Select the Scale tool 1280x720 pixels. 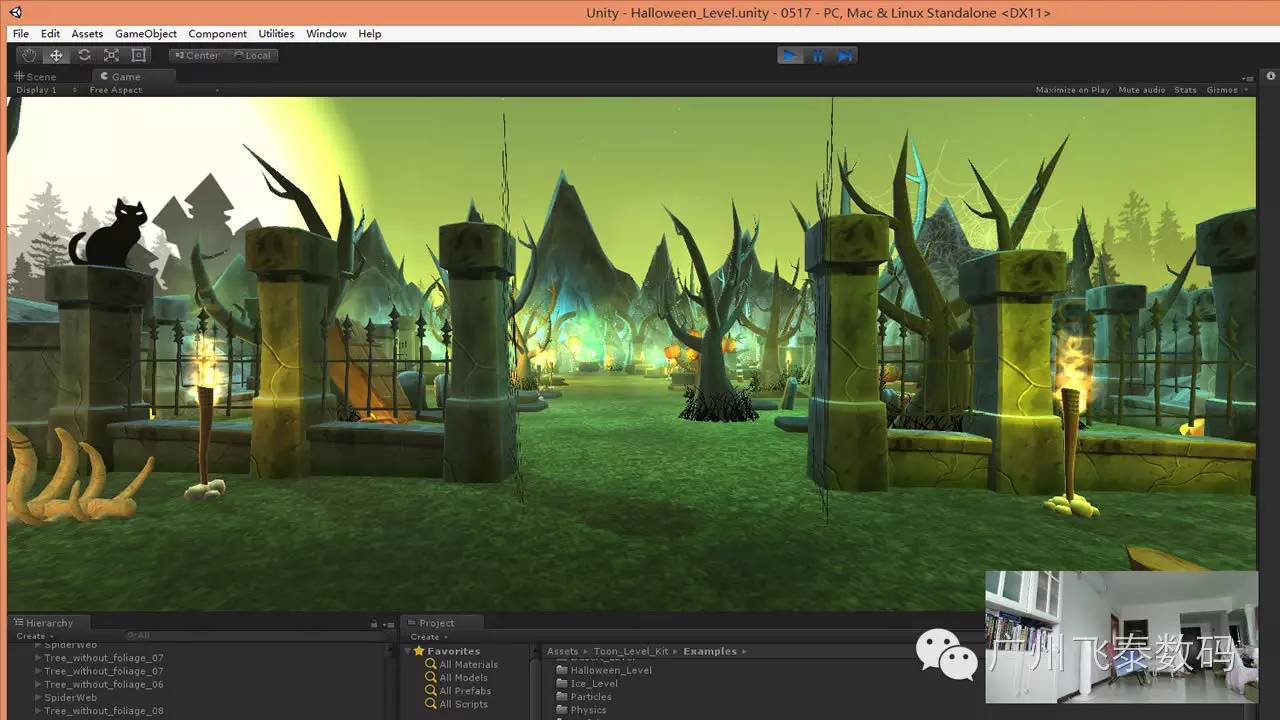tap(111, 56)
